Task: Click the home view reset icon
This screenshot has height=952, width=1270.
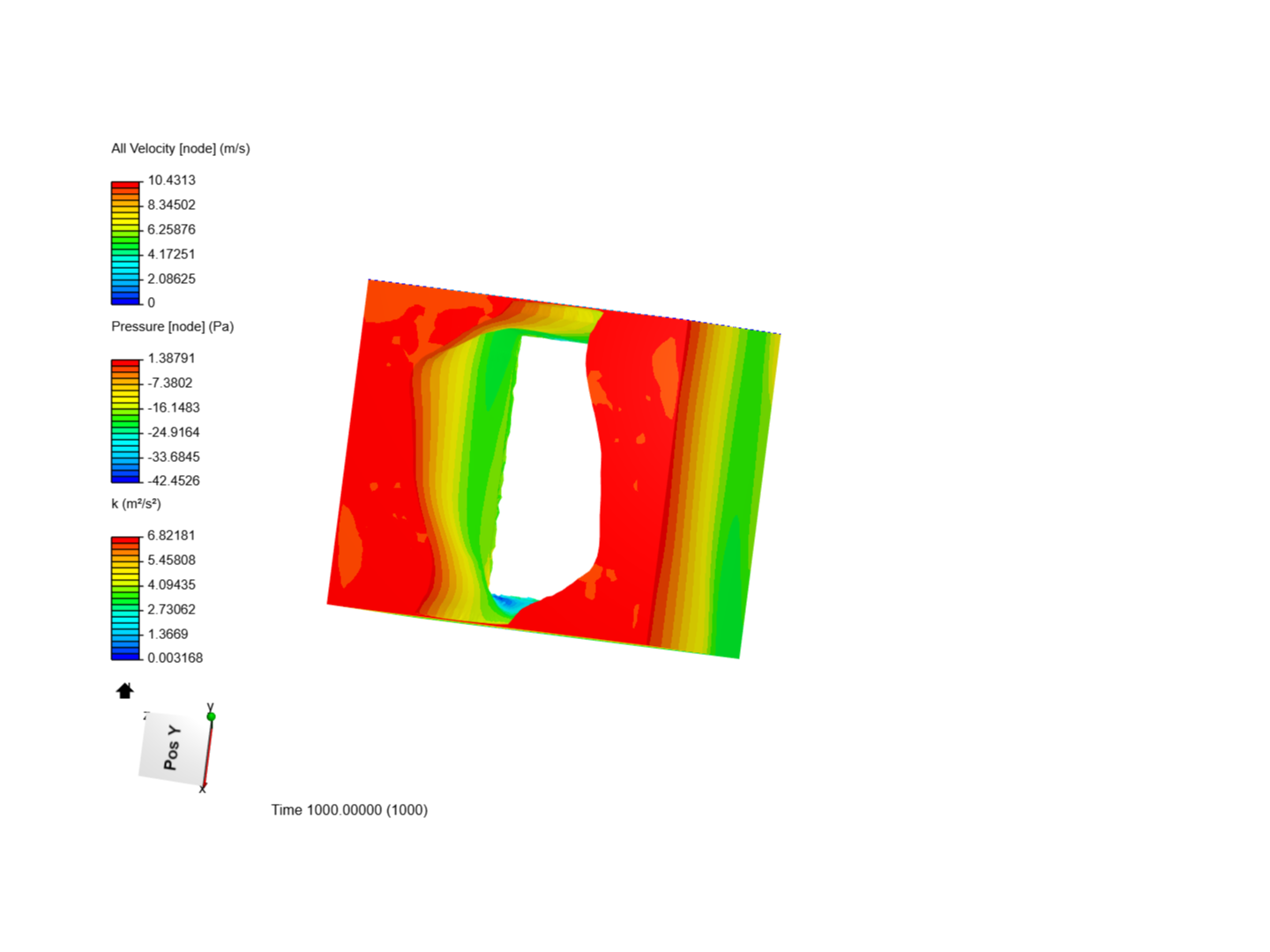Action: [124, 691]
